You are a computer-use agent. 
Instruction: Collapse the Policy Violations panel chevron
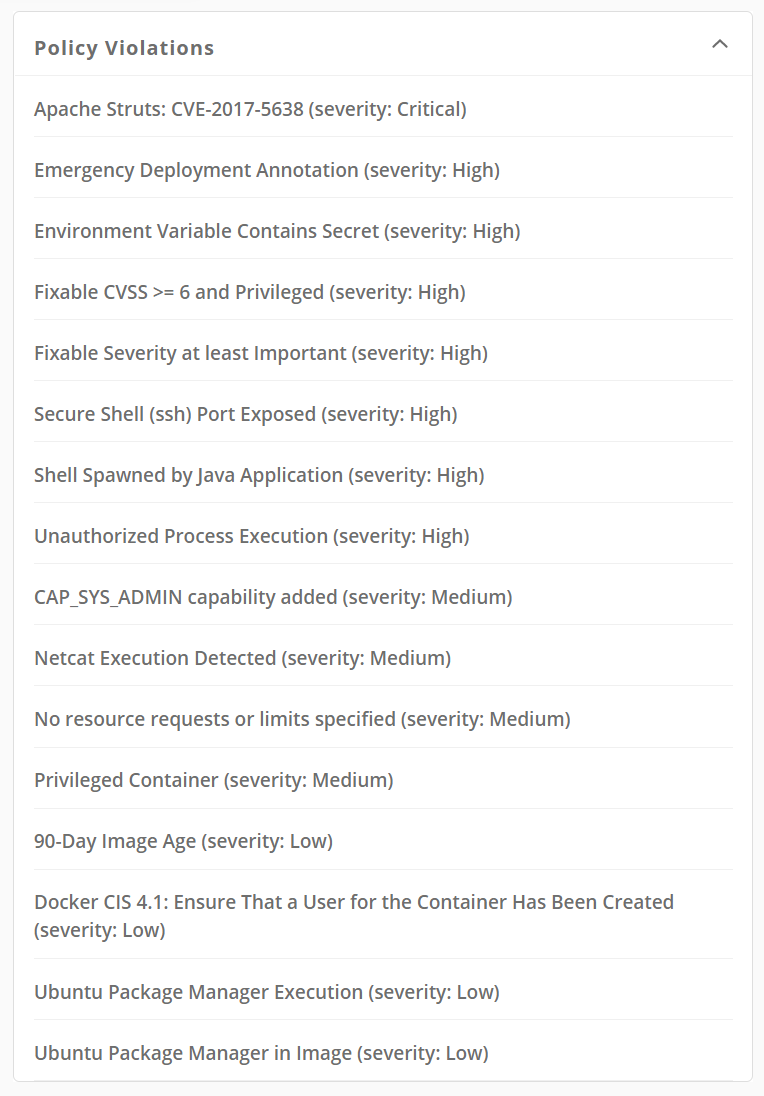pyautogui.click(x=719, y=44)
